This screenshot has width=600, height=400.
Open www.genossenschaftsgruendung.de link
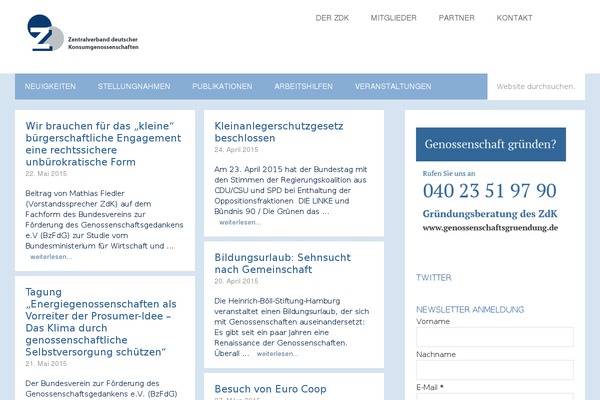tap(490, 228)
